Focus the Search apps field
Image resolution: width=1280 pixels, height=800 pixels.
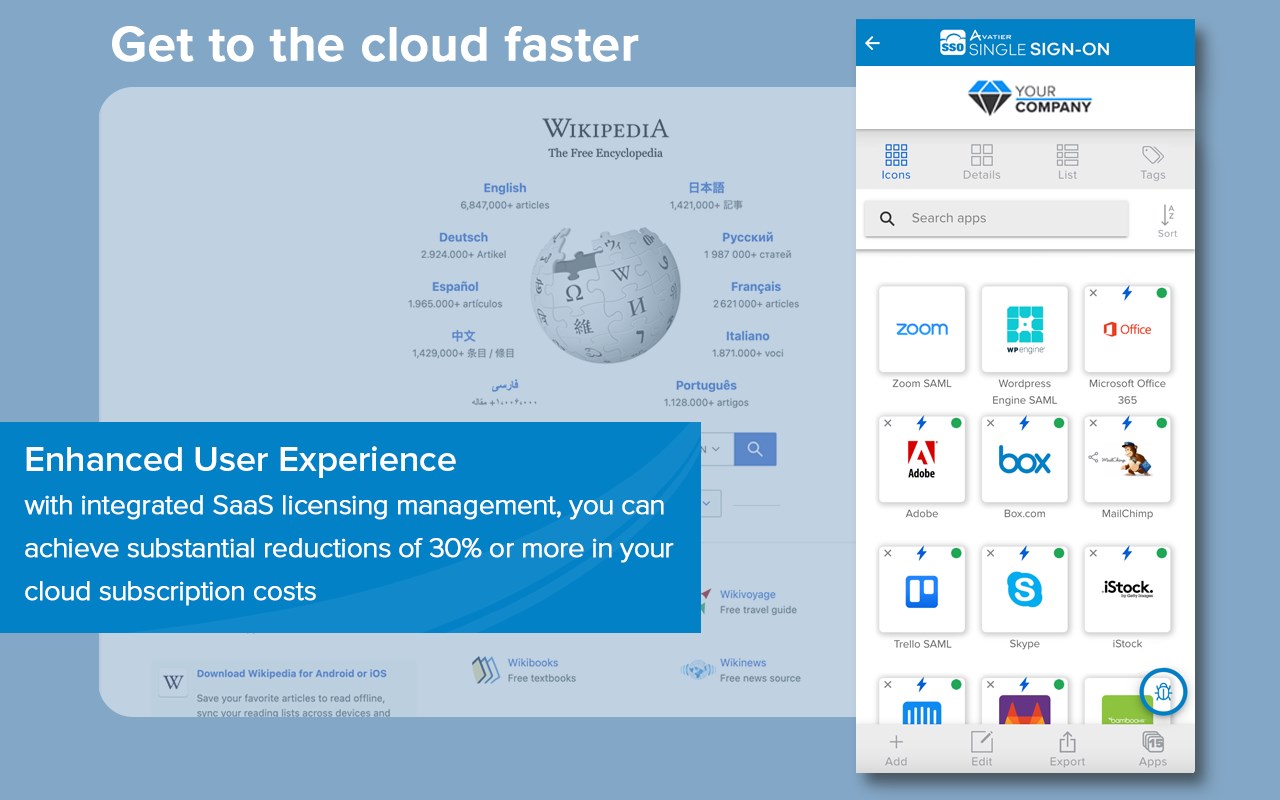pos(996,219)
